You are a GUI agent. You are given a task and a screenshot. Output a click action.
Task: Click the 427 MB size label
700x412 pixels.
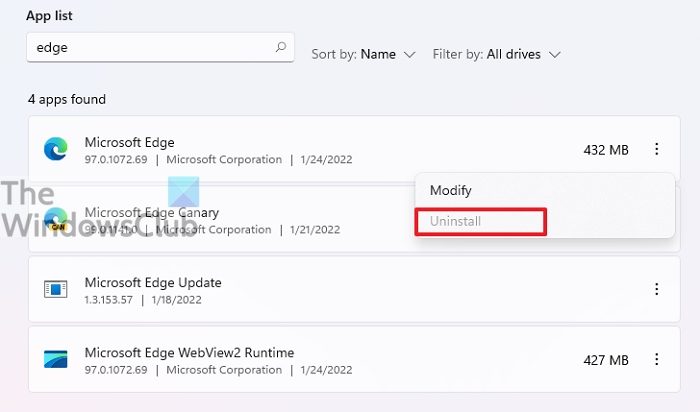[x=606, y=359]
